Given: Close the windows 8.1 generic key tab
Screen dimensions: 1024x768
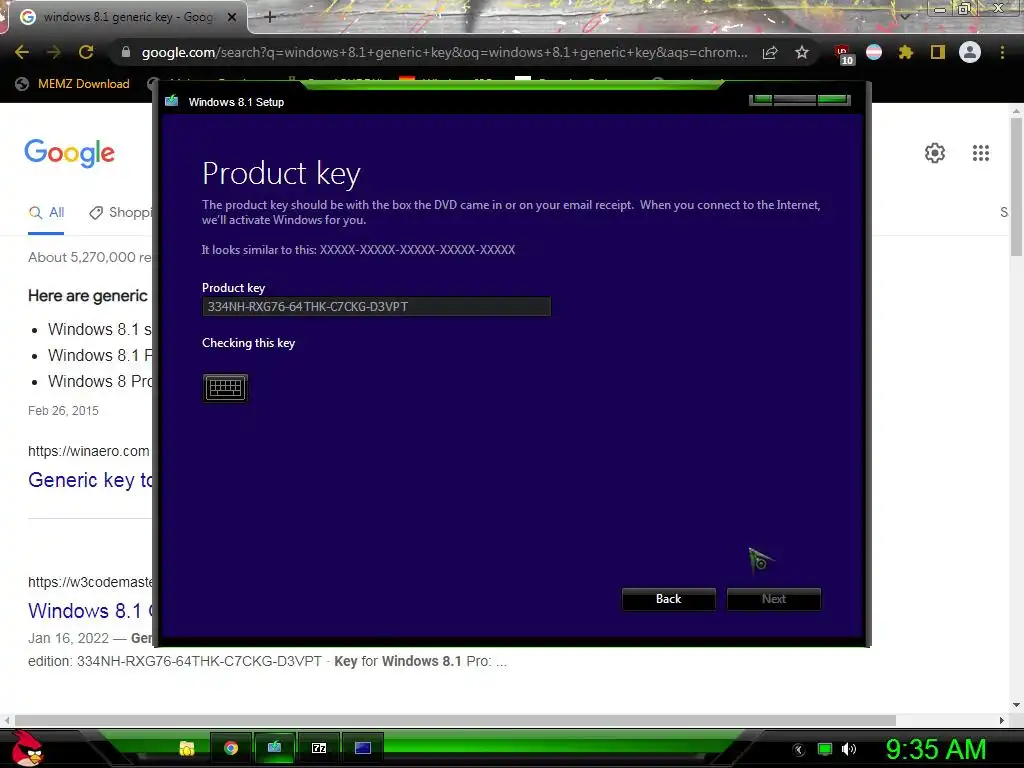Looking at the screenshot, I should [x=232, y=18].
